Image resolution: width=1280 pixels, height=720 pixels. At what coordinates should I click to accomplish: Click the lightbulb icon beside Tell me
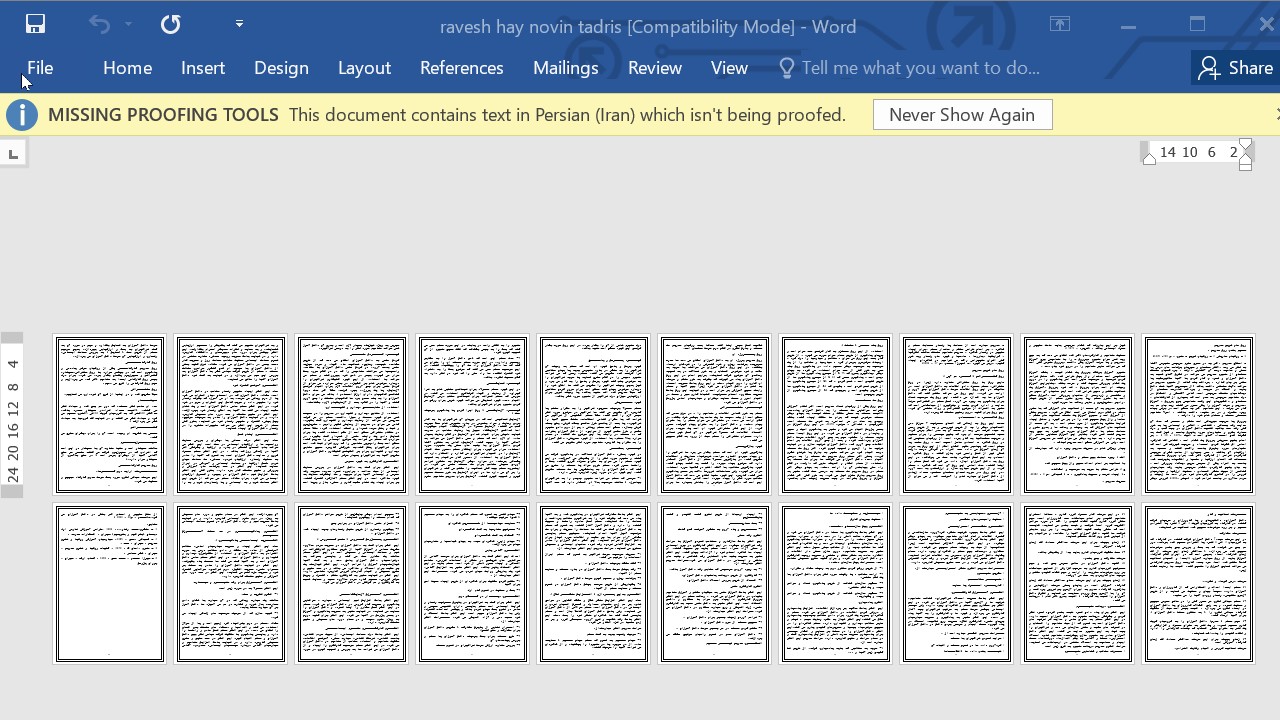pyautogui.click(x=787, y=68)
